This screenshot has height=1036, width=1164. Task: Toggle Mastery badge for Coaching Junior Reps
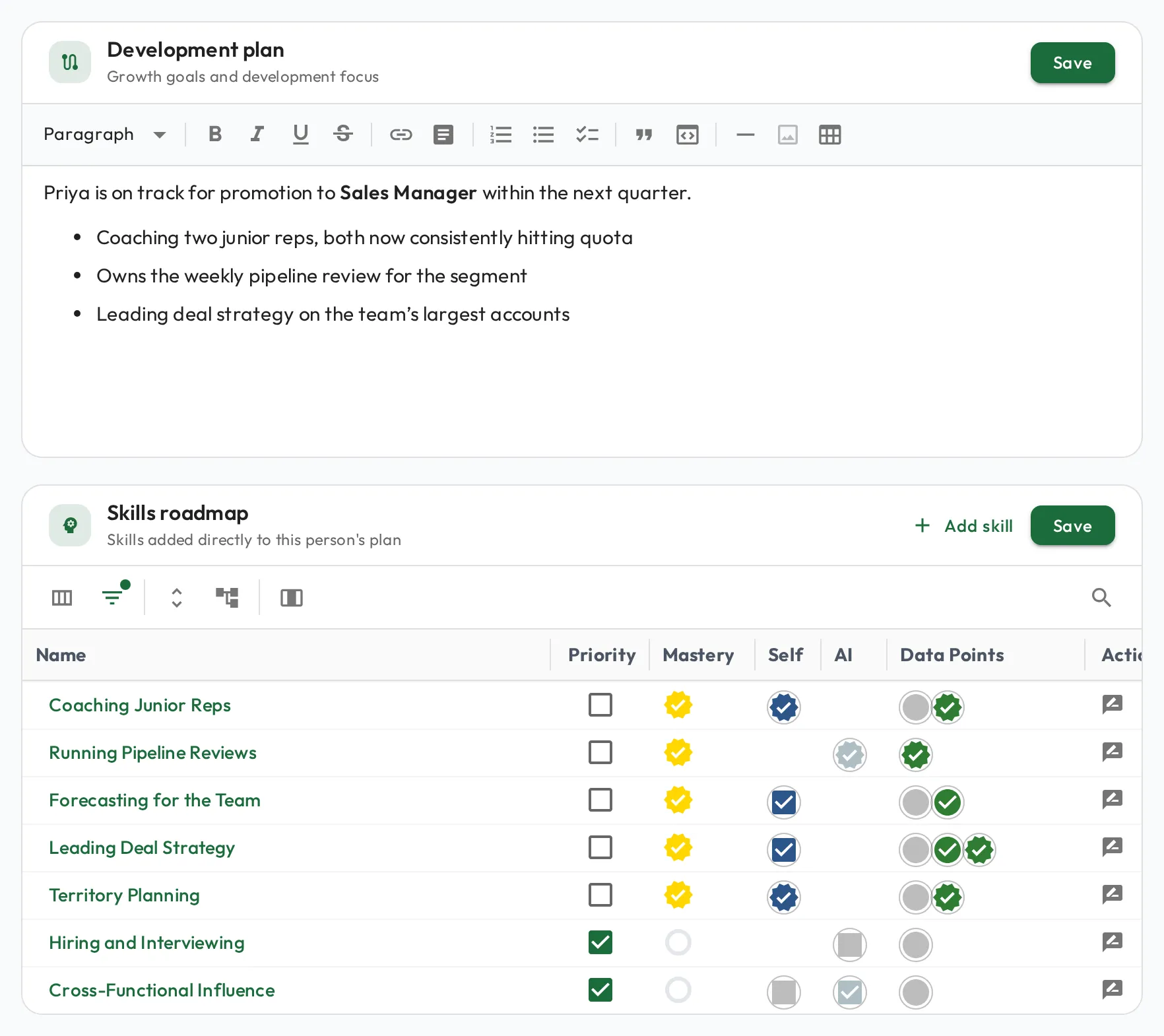click(678, 705)
